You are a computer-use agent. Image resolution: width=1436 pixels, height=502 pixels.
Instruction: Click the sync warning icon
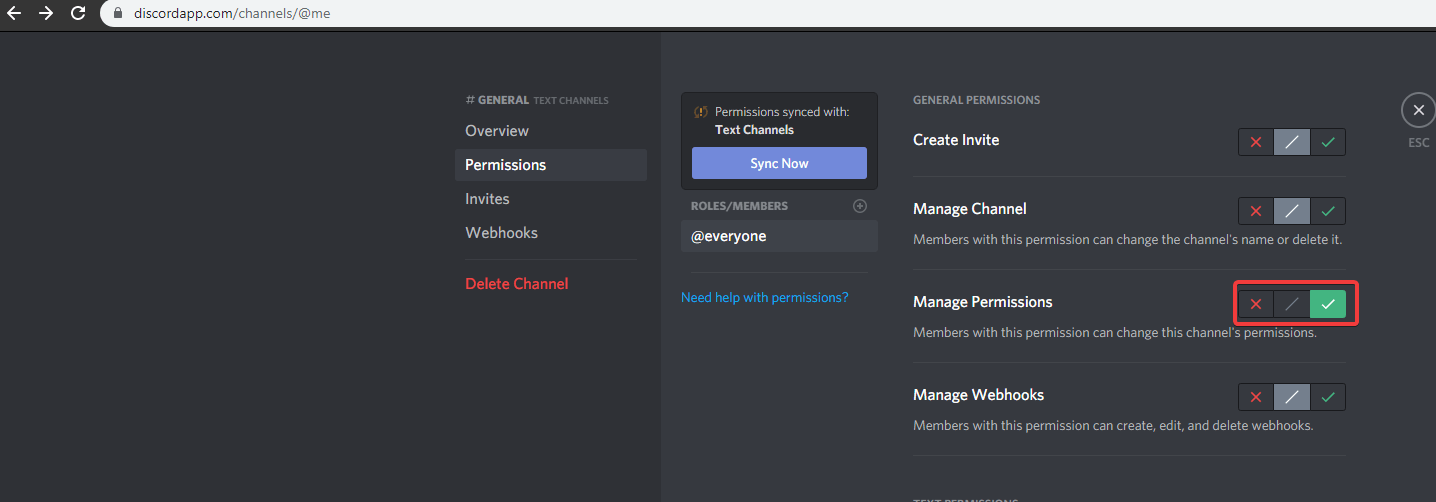[701, 112]
